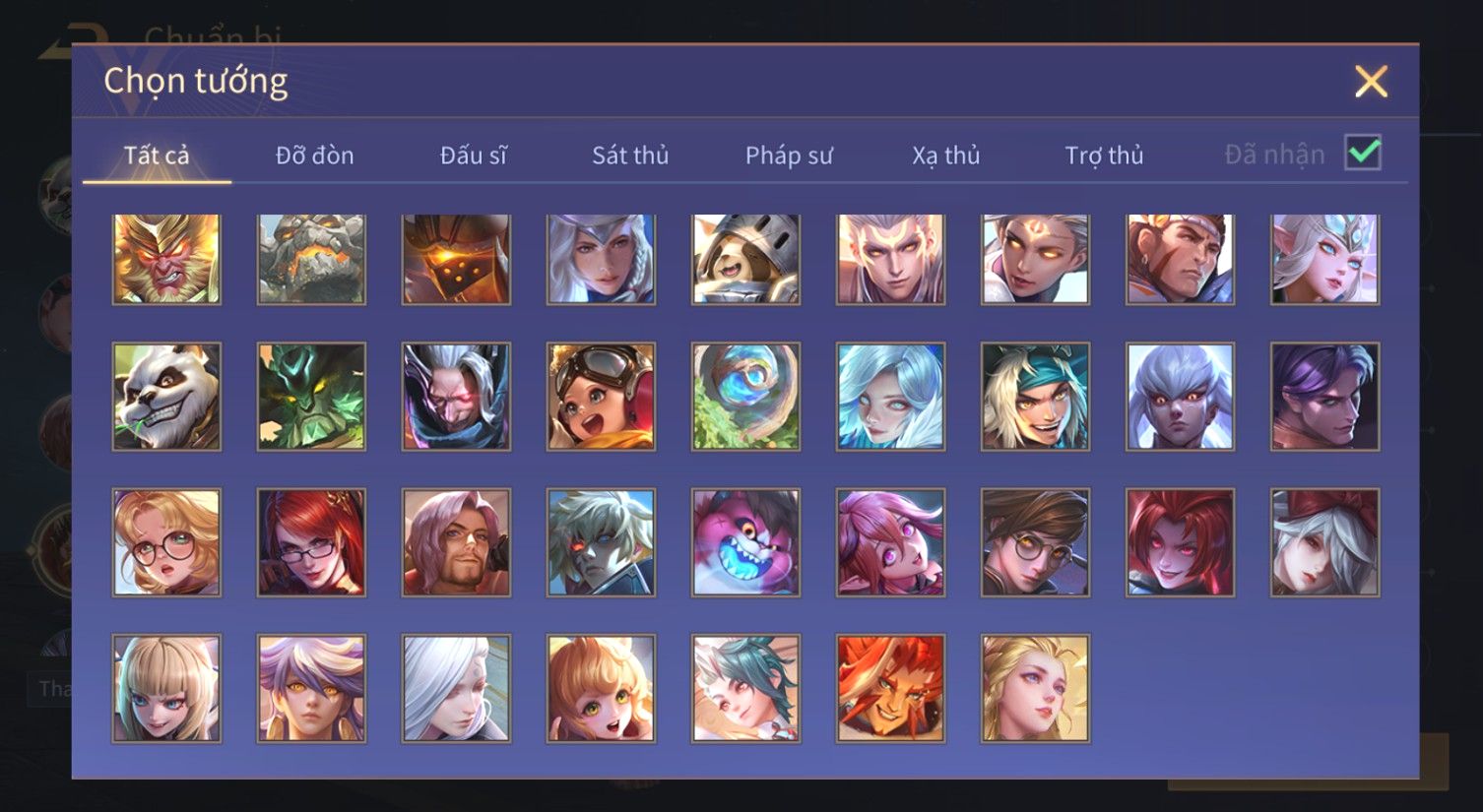Choose the panda hero chewing bamboo
The image size is (1483, 812).
tap(166, 397)
